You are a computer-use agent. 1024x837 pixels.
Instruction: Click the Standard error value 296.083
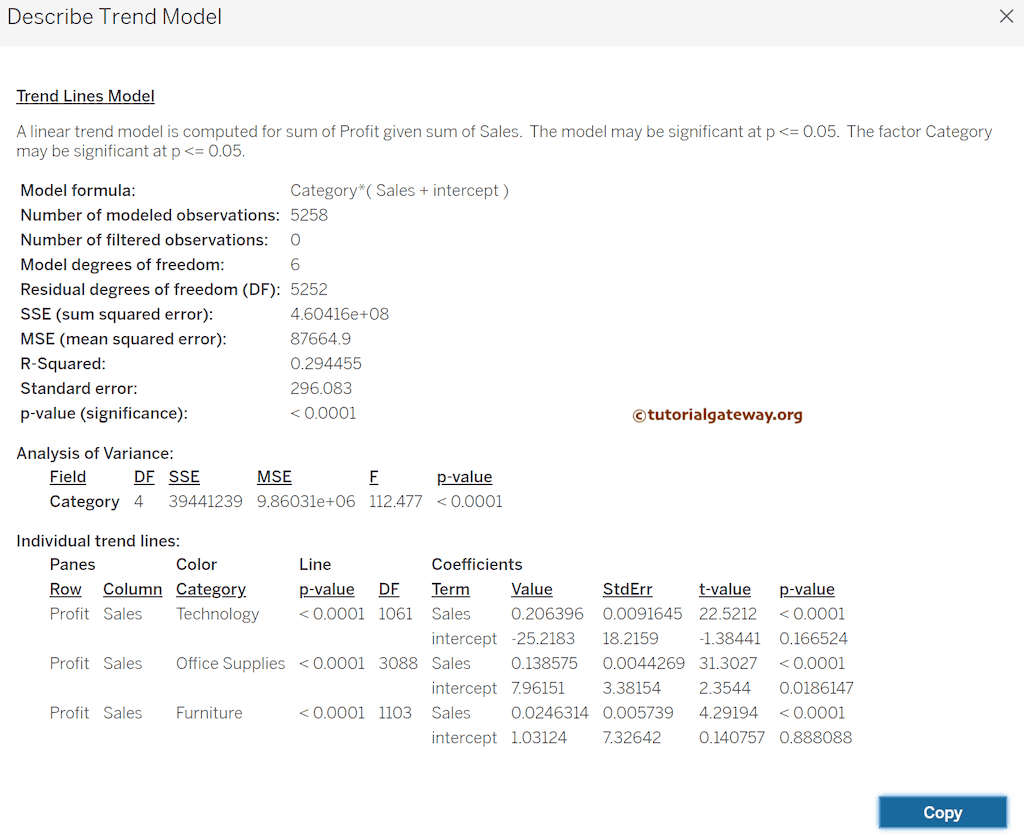[321, 388]
